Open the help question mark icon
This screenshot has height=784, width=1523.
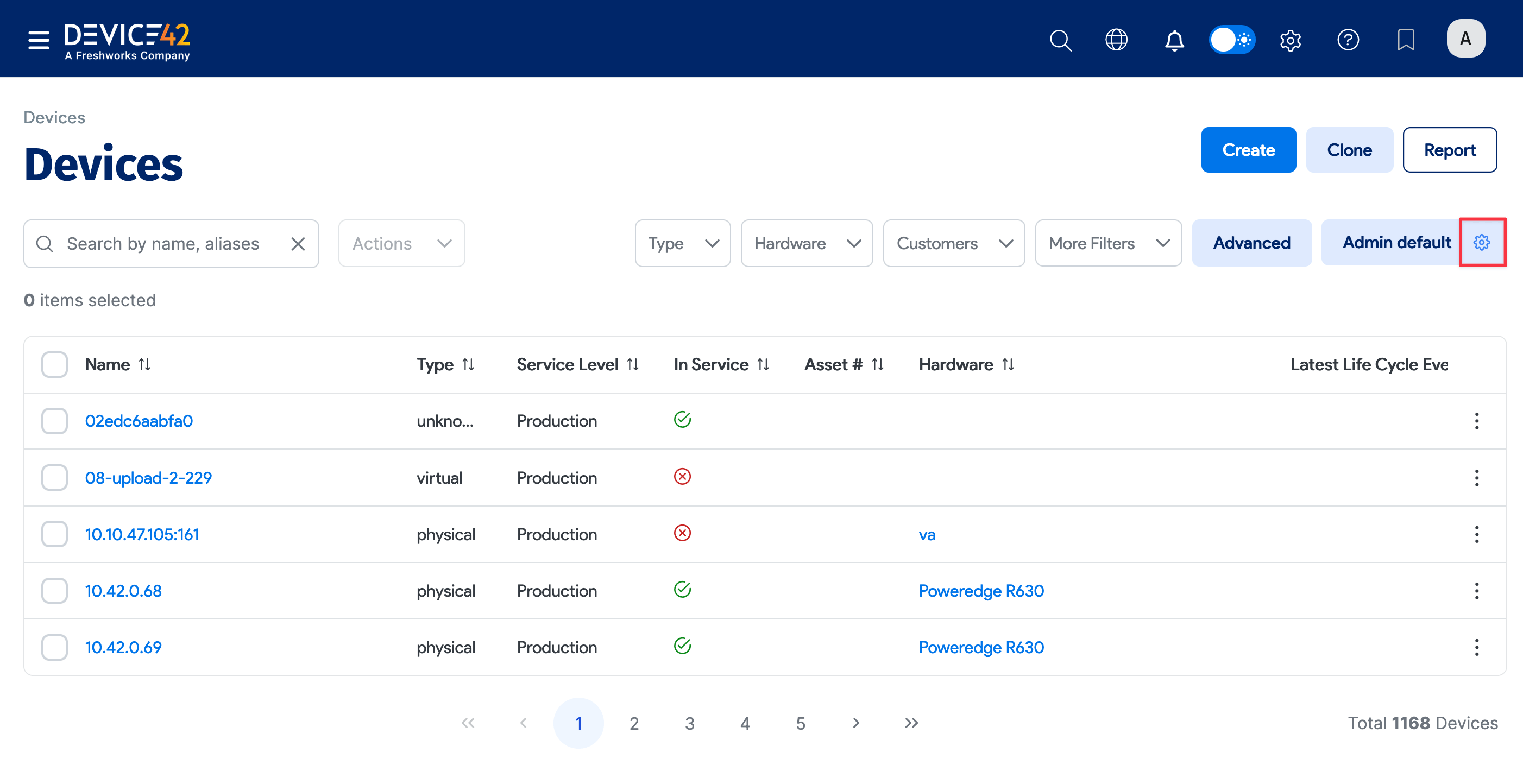tap(1348, 40)
